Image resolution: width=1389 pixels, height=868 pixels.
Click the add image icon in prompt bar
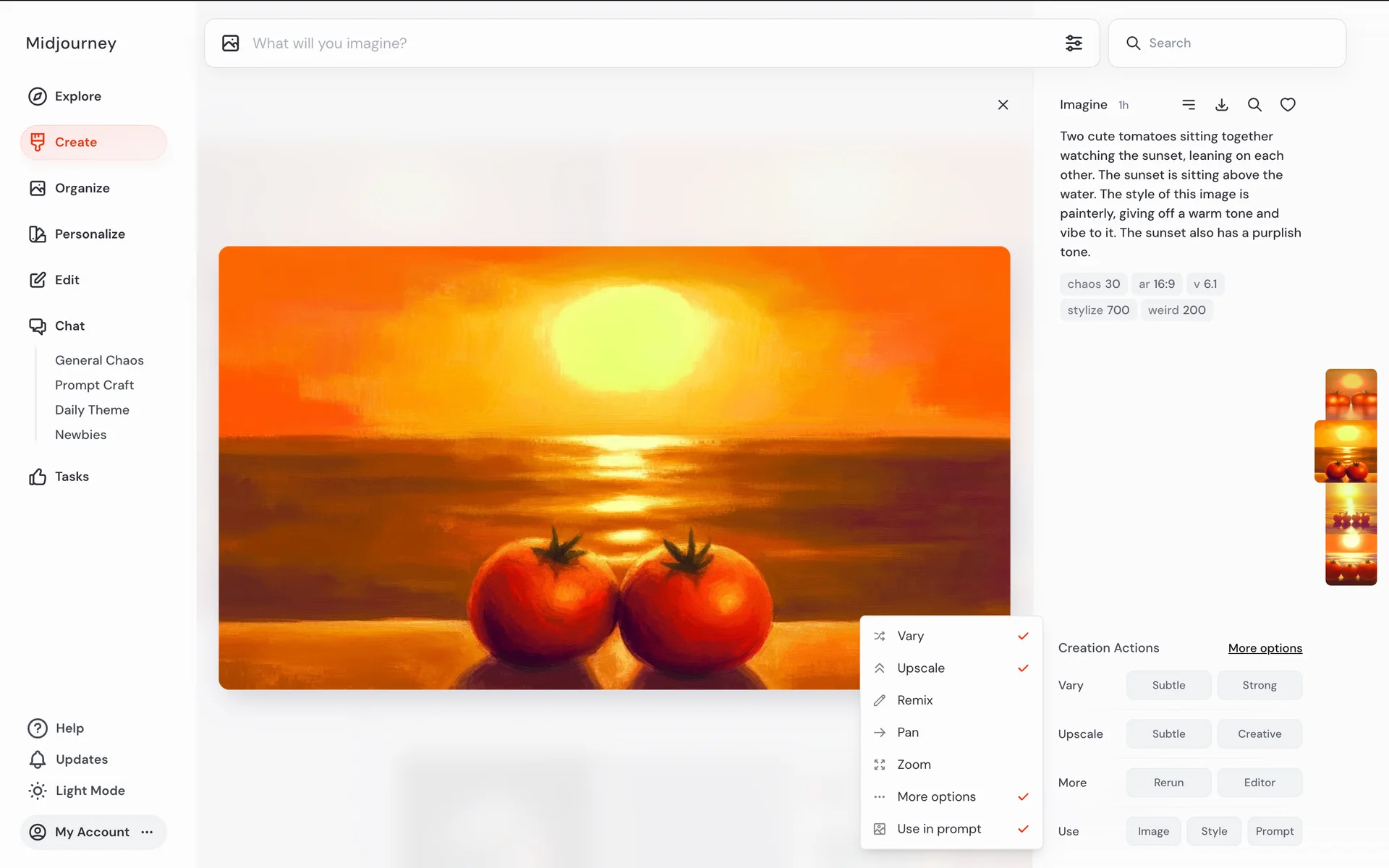[231, 43]
